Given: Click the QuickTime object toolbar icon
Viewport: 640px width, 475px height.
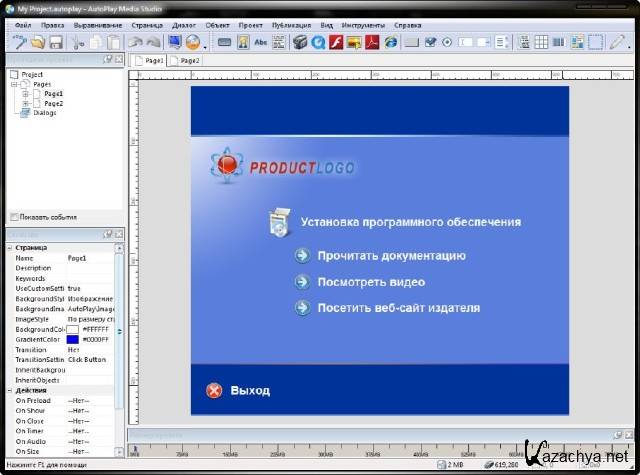Looking at the screenshot, I should pos(318,42).
